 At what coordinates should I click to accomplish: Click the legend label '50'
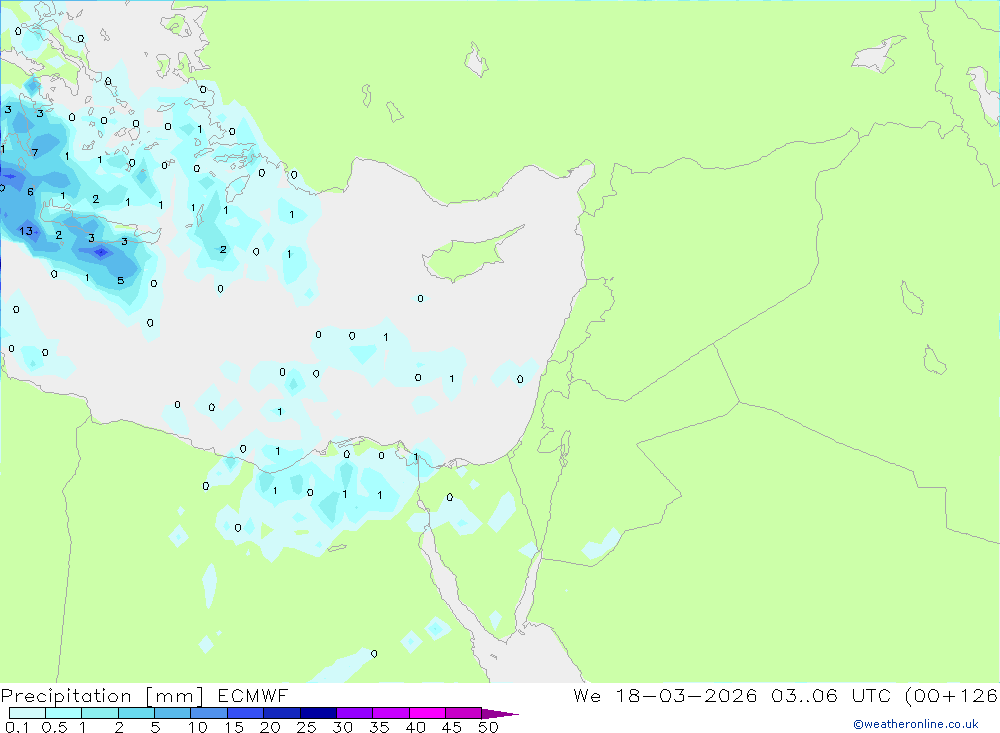(489, 727)
